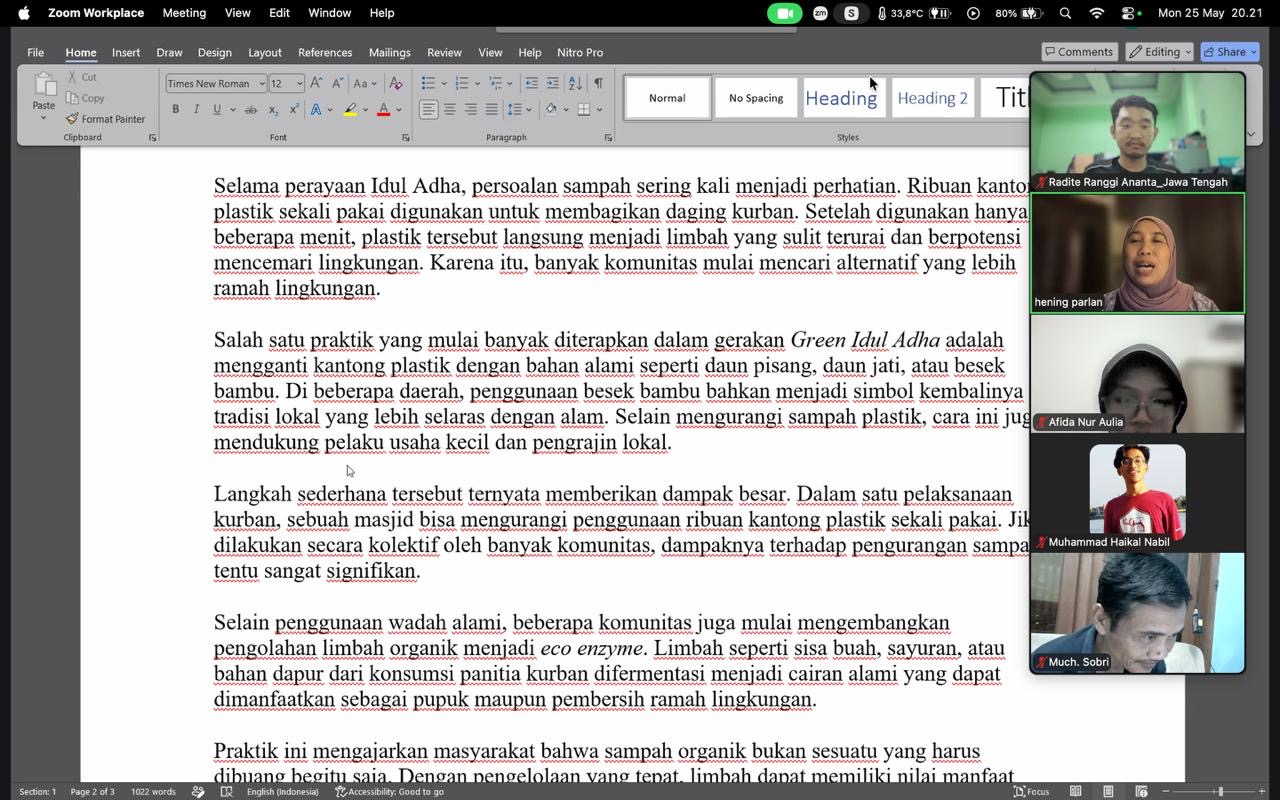Apply the Heading 2 style
Screen dimensions: 1280x800
click(x=932, y=98)
